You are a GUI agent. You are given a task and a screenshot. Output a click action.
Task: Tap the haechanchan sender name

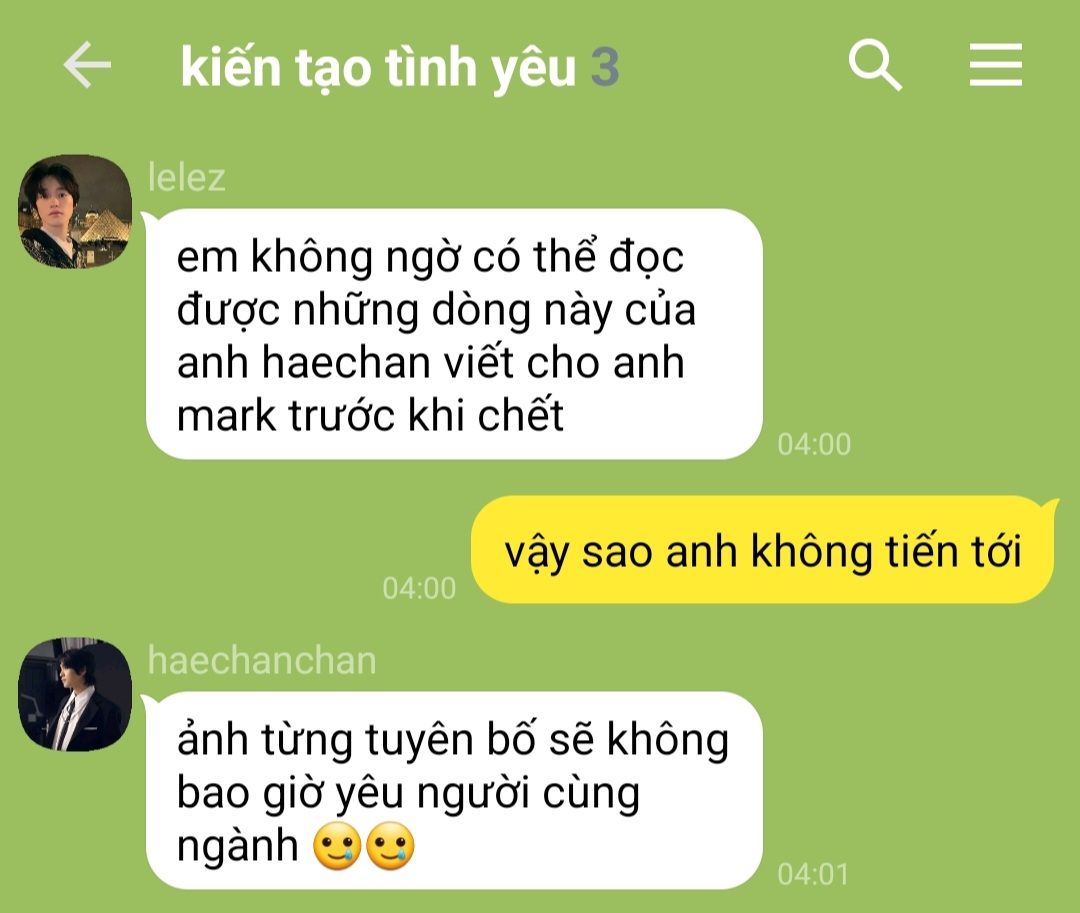pyautogui.click(x=262, y=660)
